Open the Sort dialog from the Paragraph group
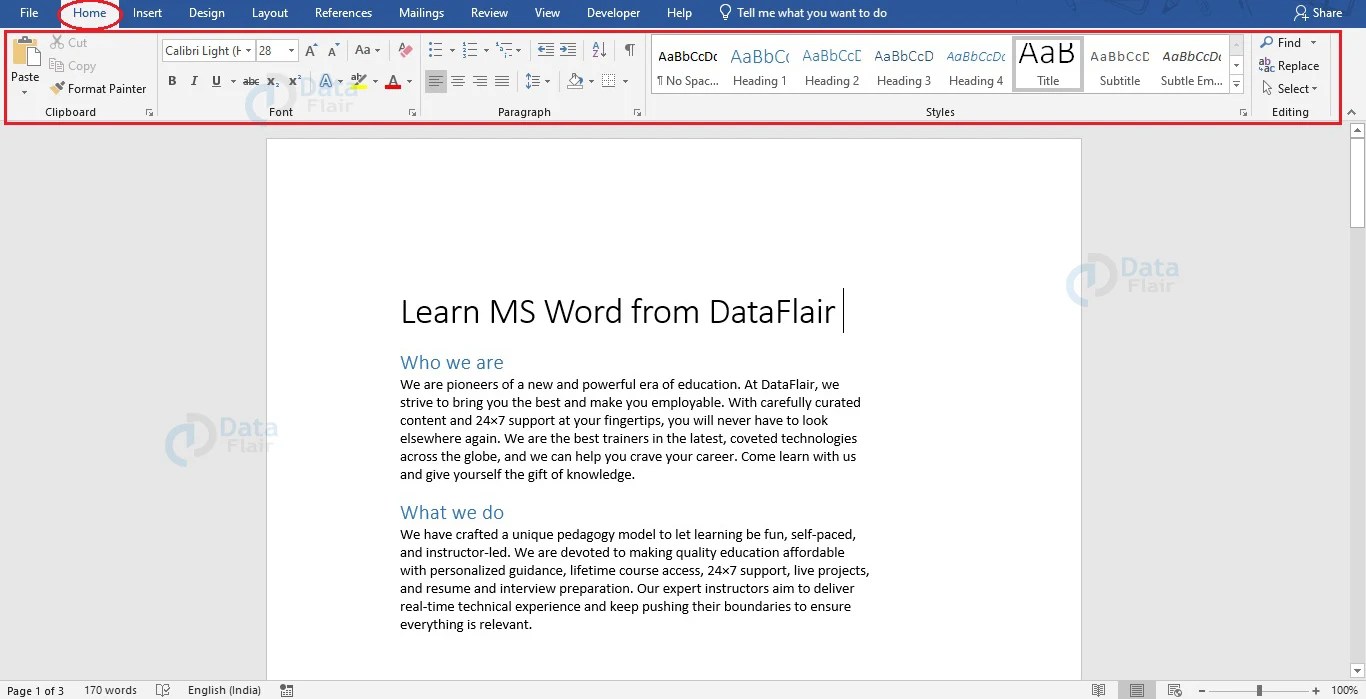 point(600,49)
